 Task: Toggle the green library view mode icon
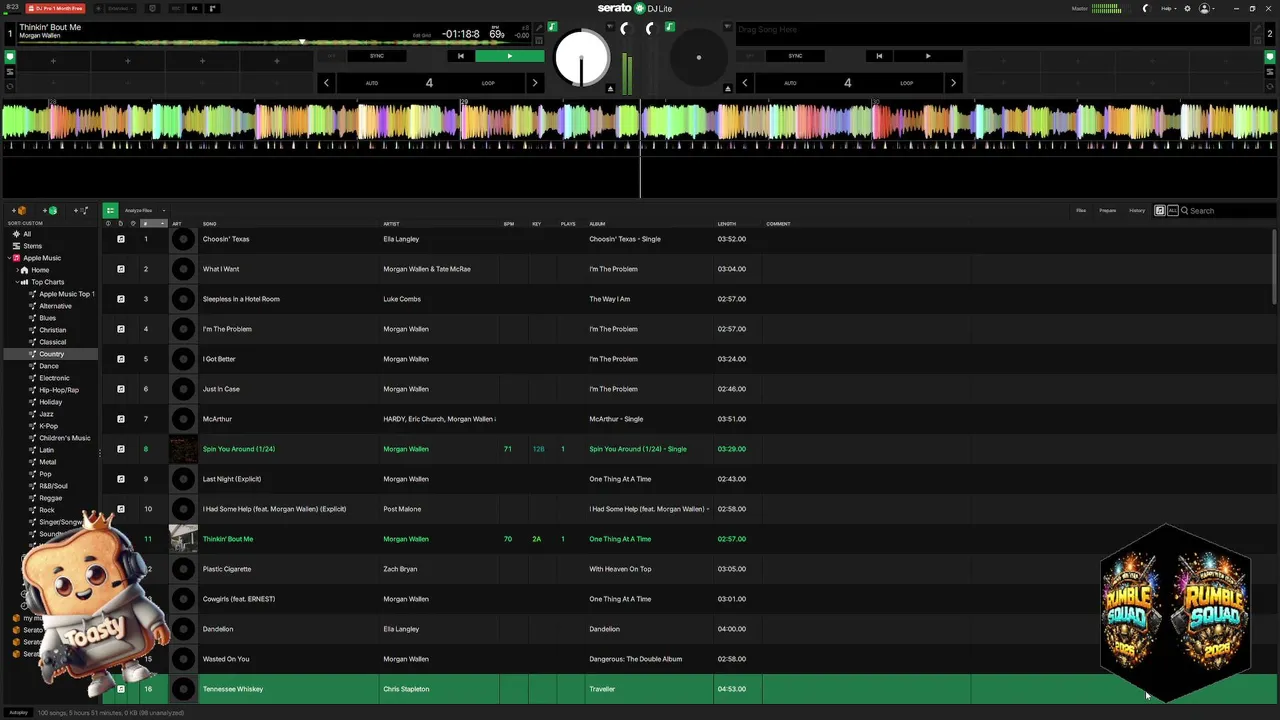[x=110, y=211]
